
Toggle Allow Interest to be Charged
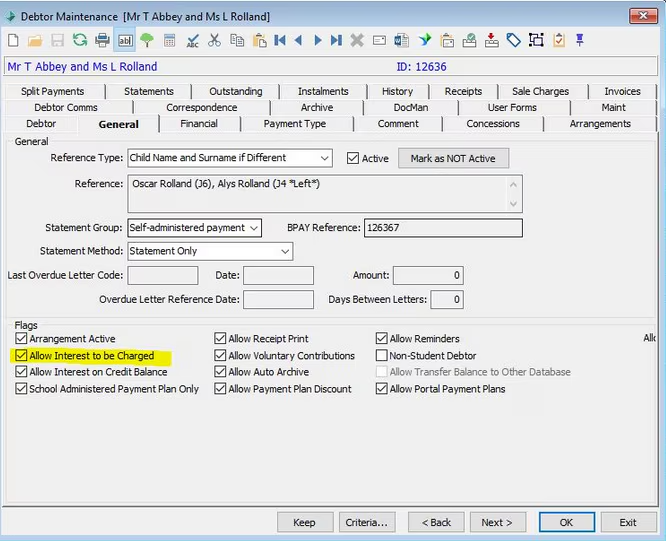coord(21,355)
